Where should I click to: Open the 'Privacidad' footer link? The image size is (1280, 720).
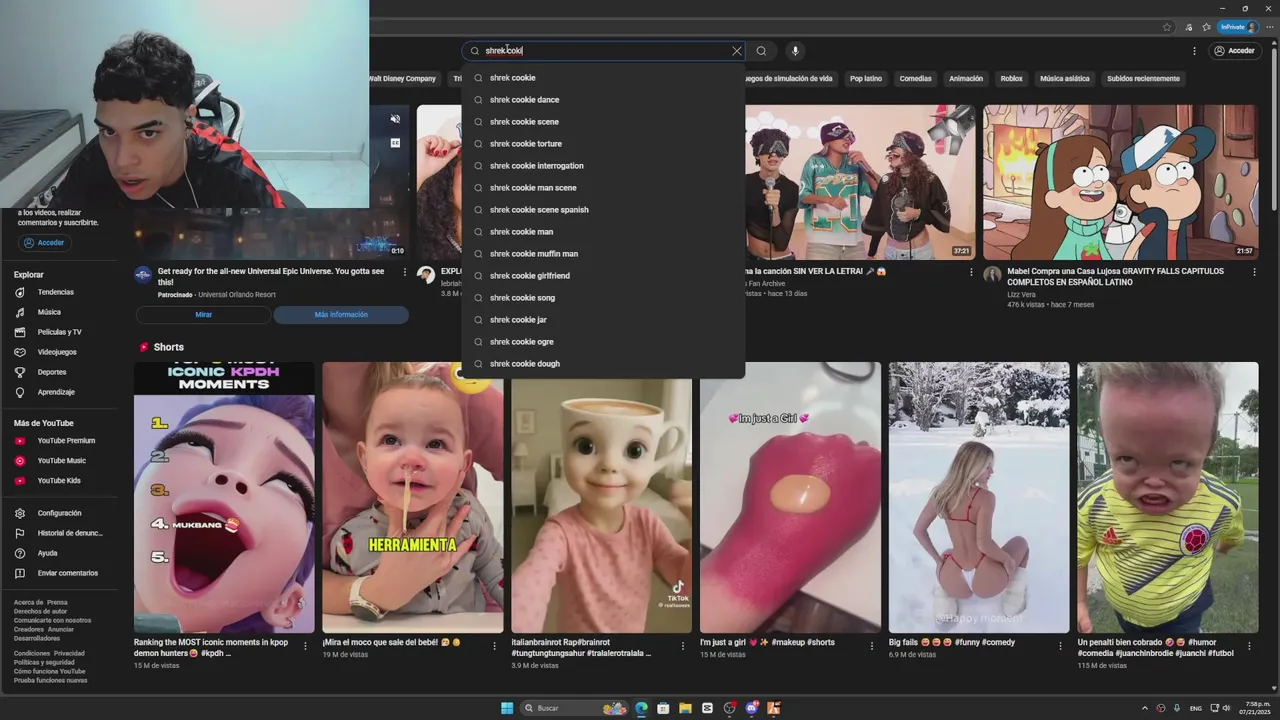tap(69, 653)
